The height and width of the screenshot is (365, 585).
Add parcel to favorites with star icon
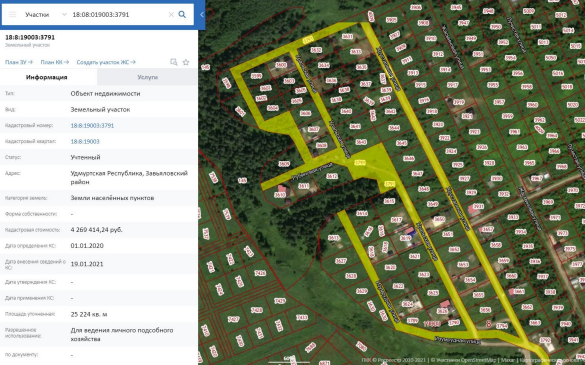(x=186, y=62)
